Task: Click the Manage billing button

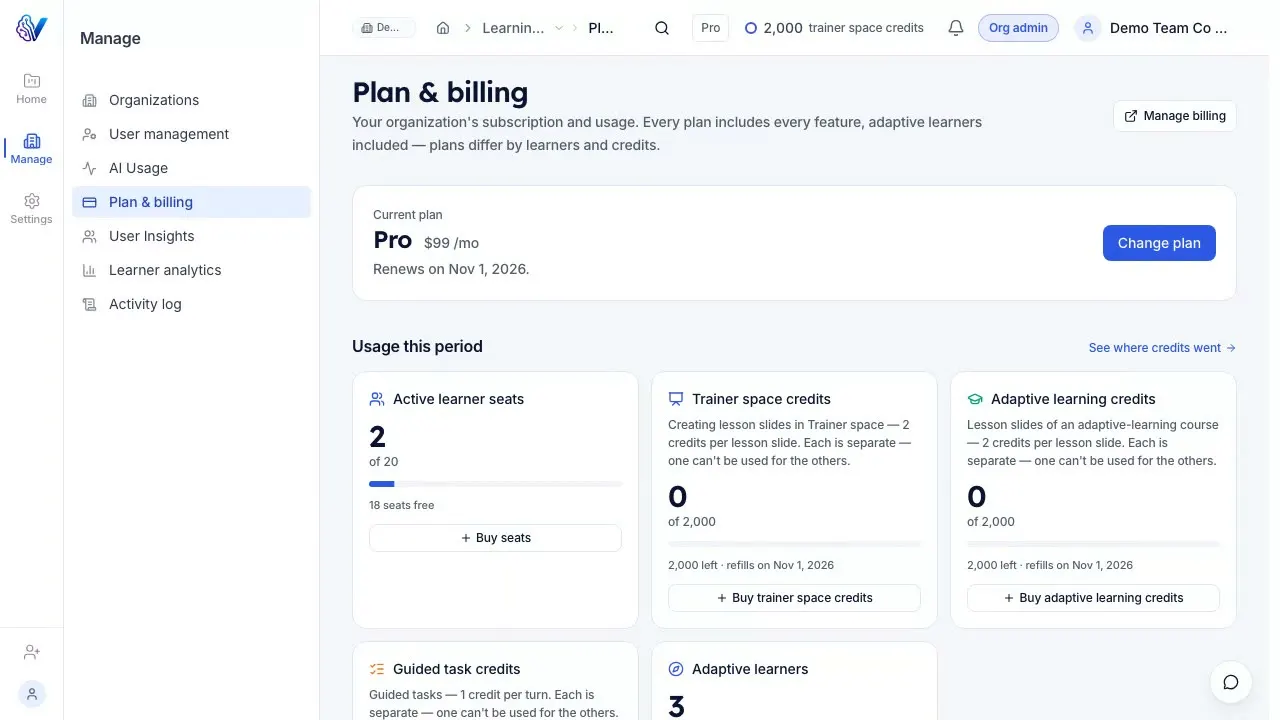Action: (x=1175, y=116)
